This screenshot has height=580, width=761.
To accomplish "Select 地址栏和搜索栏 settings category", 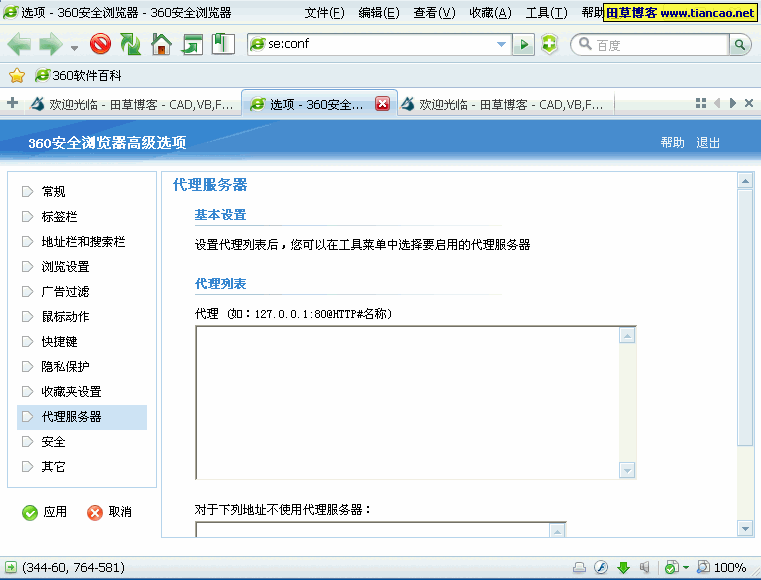I will (82, 241).
